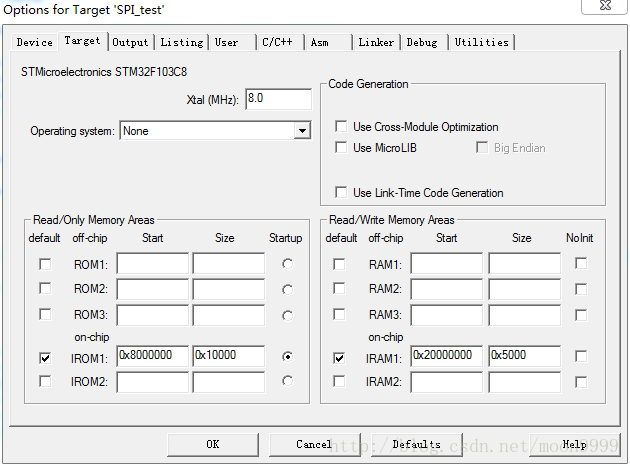630x466 pixels.
Task: Open the Debug tab
Action: coord(421,42)
